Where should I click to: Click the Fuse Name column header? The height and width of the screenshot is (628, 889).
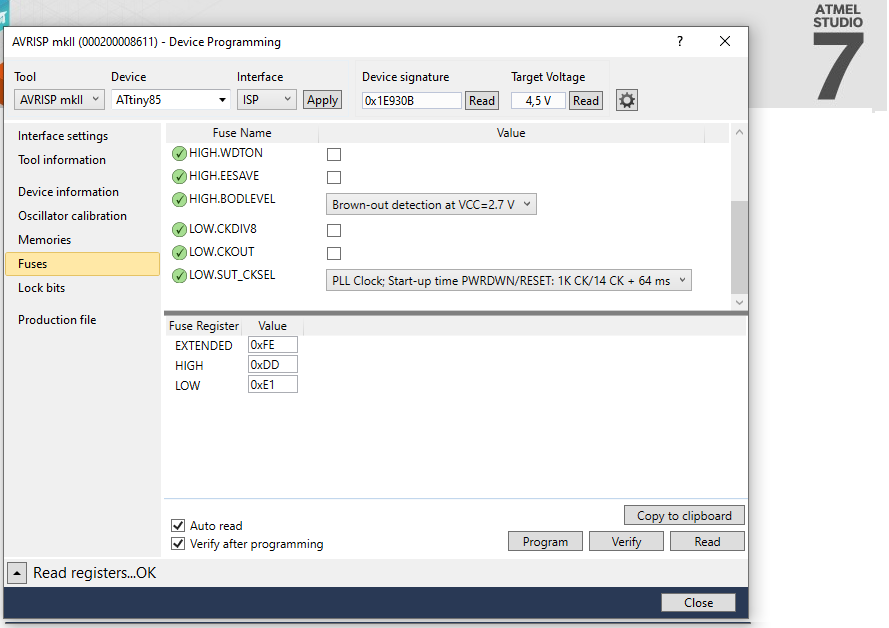pyautogui.click(x=242, y=133)
